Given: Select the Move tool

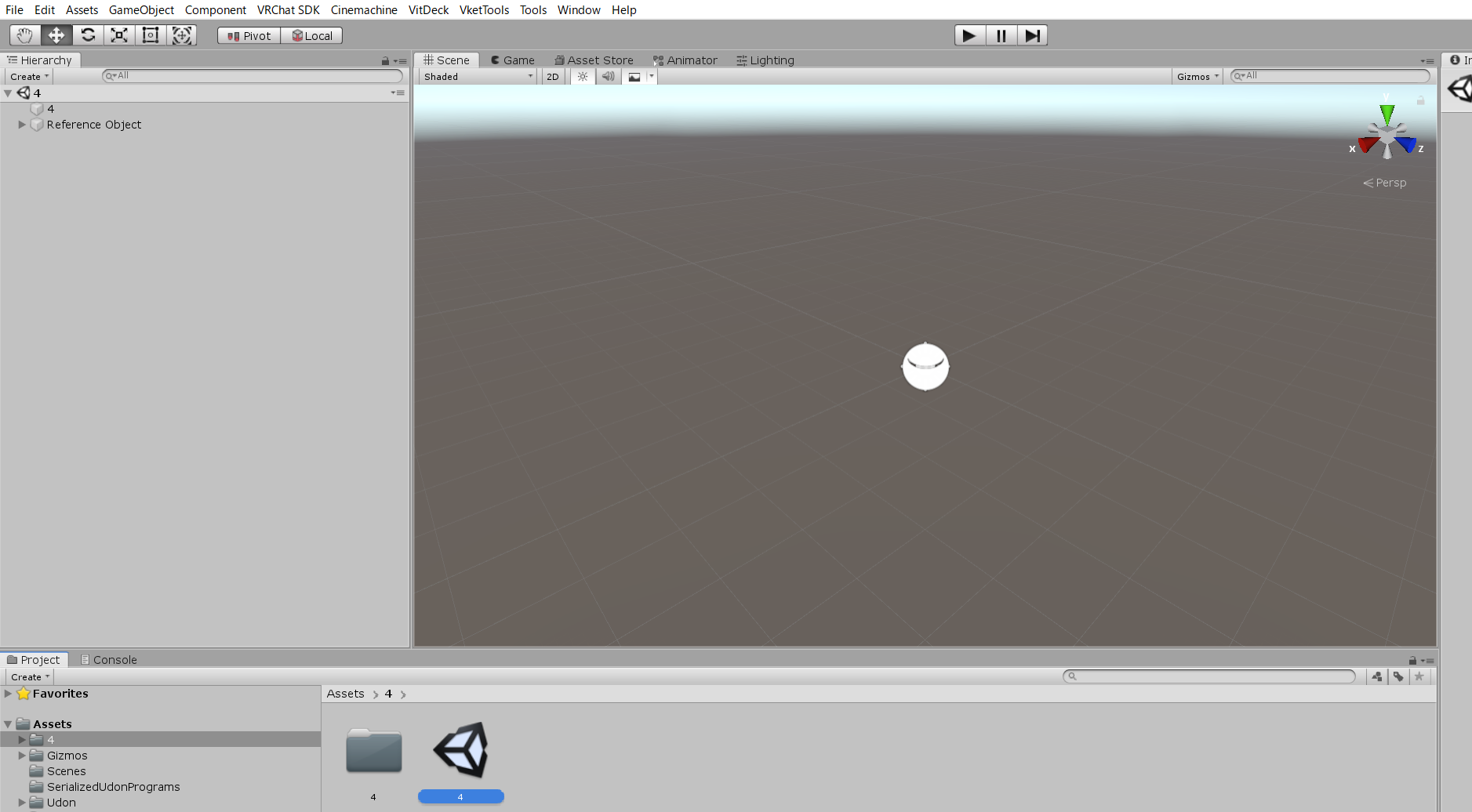Looking at the screenshot, I should [x=56, y=35].
